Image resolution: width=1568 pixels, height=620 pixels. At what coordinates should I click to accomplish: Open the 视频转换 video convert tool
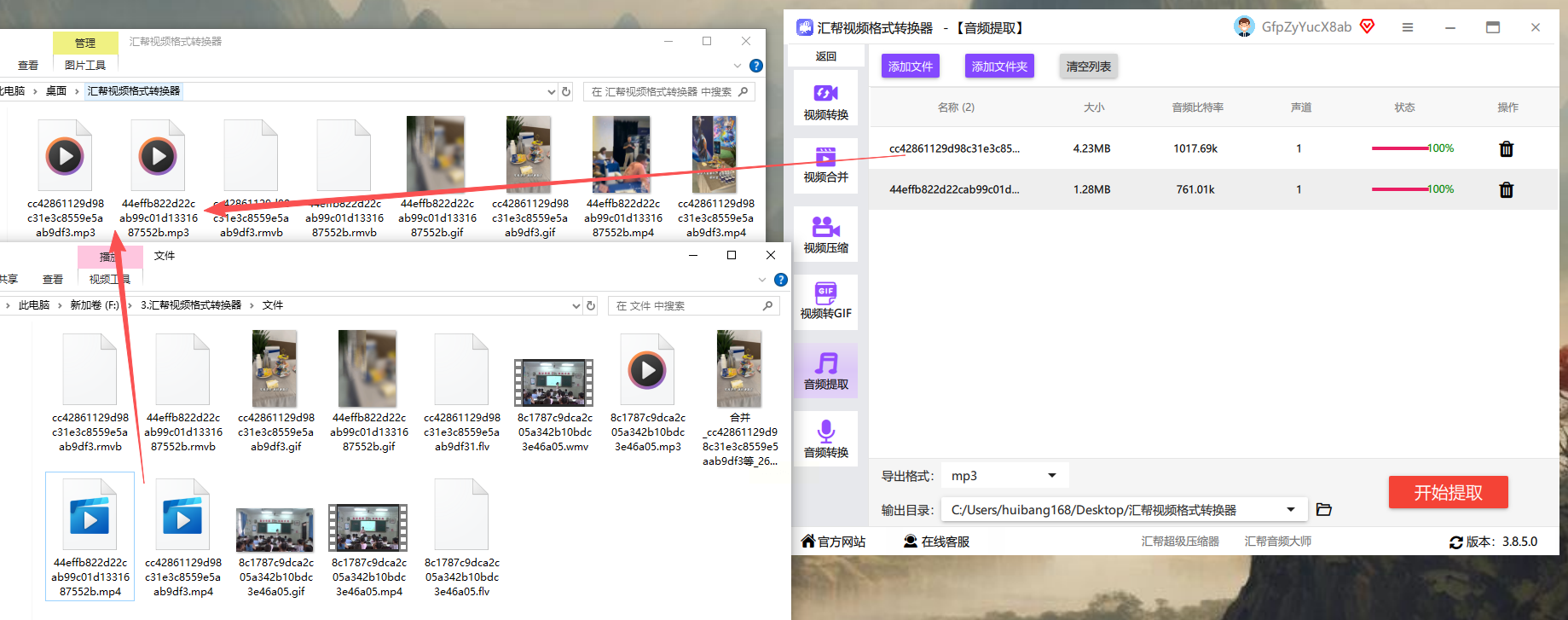coord(825,101)
